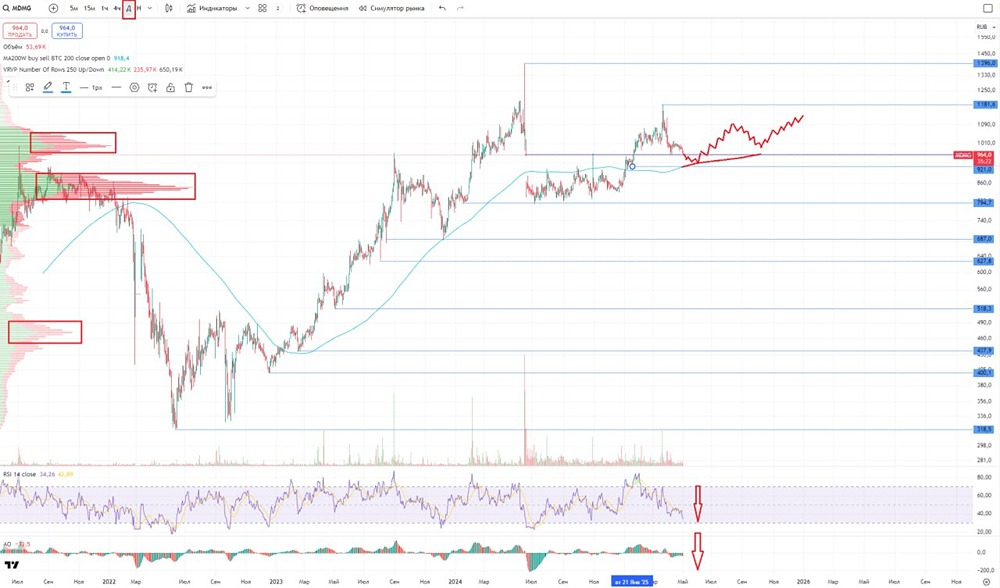This screenshot has width=1000, height=588.
Task: Redo the chart action
Action: pos(460,8)
